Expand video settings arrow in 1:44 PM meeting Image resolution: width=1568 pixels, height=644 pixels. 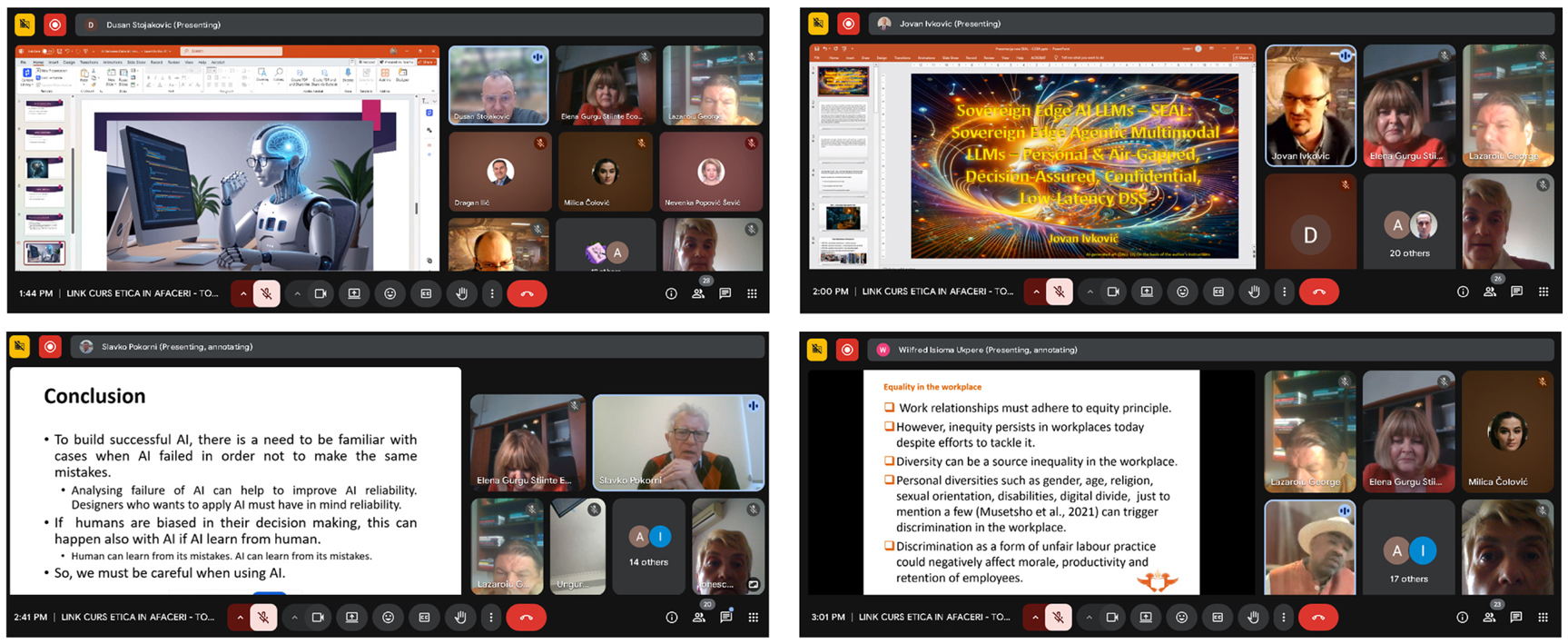click(x=297, y=293)
